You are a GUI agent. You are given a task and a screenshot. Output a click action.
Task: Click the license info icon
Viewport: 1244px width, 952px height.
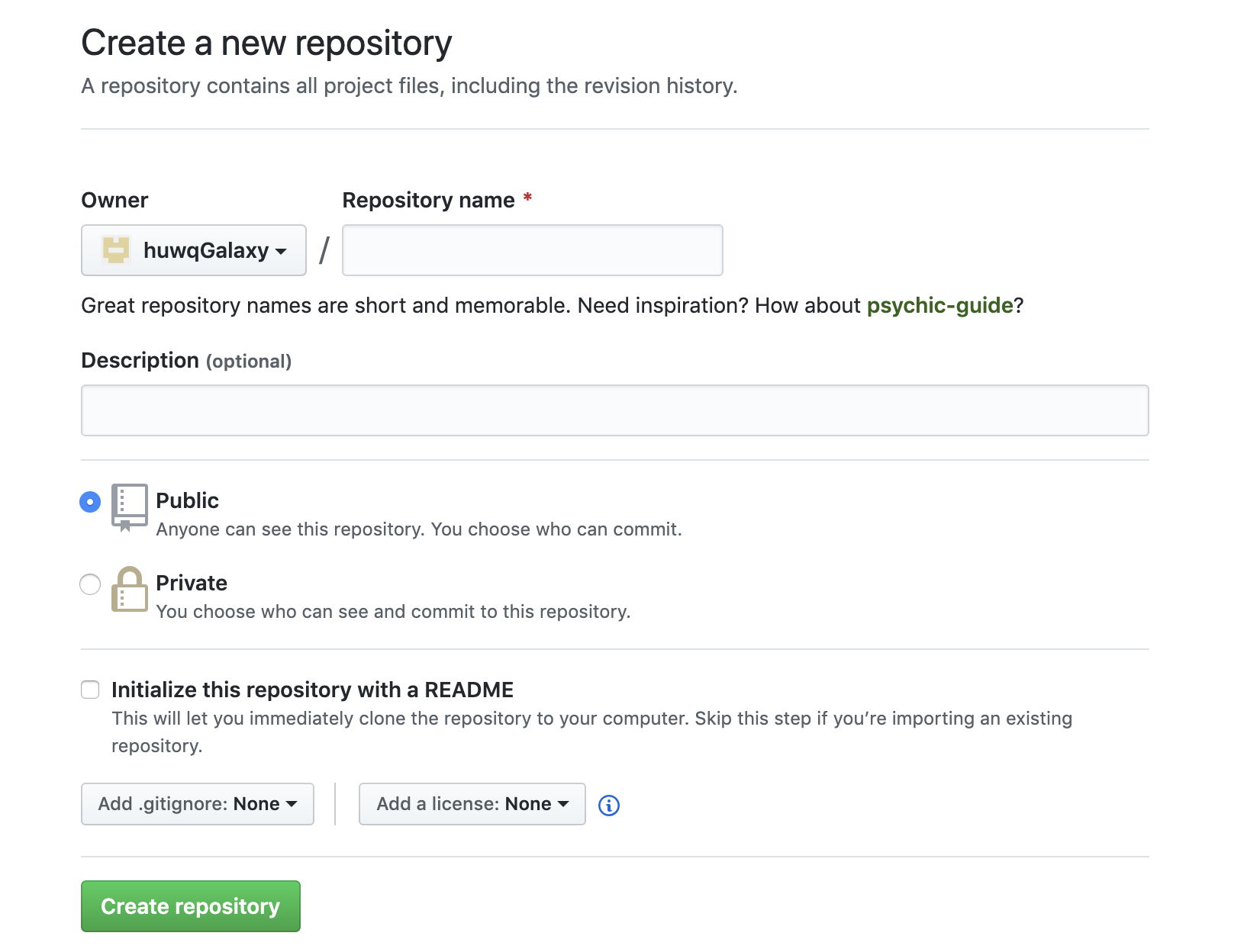609,806
